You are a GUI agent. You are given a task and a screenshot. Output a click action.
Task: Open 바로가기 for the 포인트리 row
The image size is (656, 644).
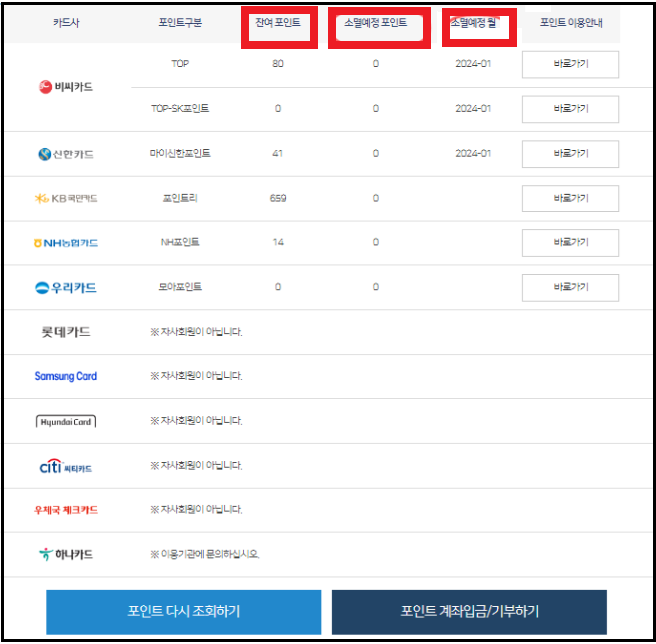point(570,198)
